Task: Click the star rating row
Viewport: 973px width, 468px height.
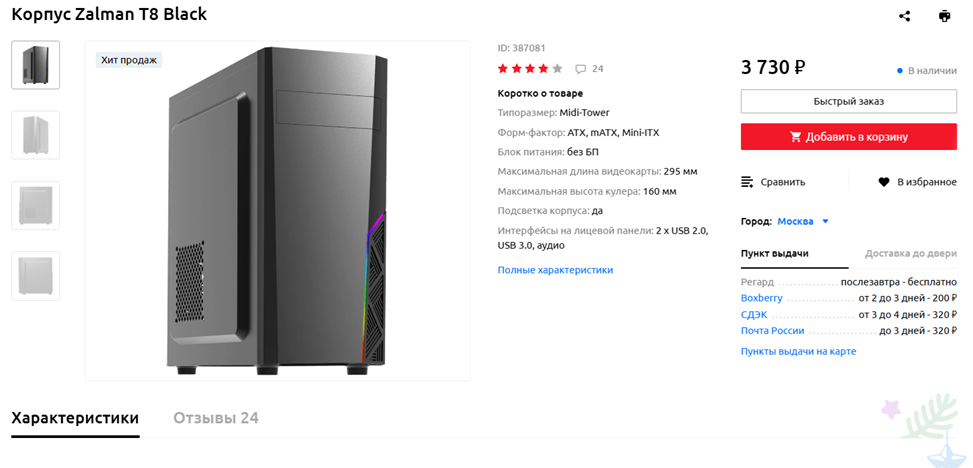Action: point(530,69)
